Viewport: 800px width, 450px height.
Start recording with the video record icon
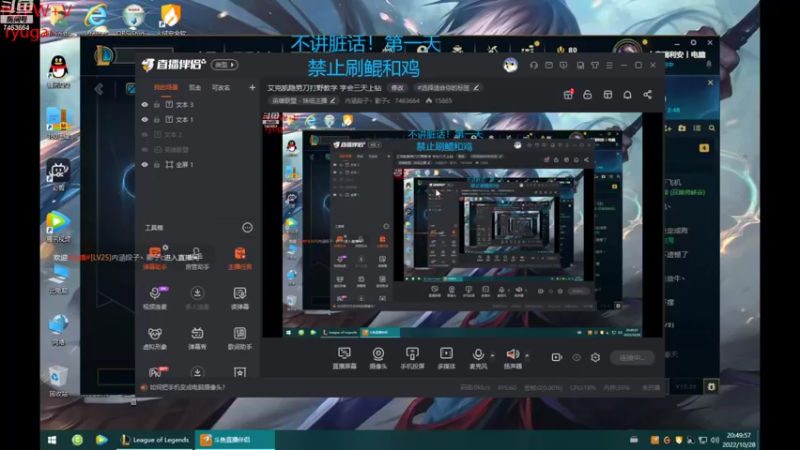point(557,357)
